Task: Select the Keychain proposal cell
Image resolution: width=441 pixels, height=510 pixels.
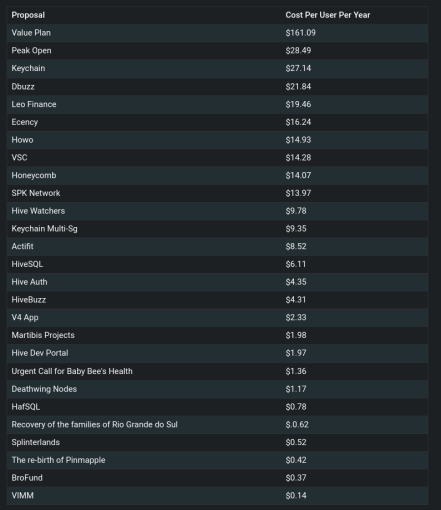Action: coord(28,68)
